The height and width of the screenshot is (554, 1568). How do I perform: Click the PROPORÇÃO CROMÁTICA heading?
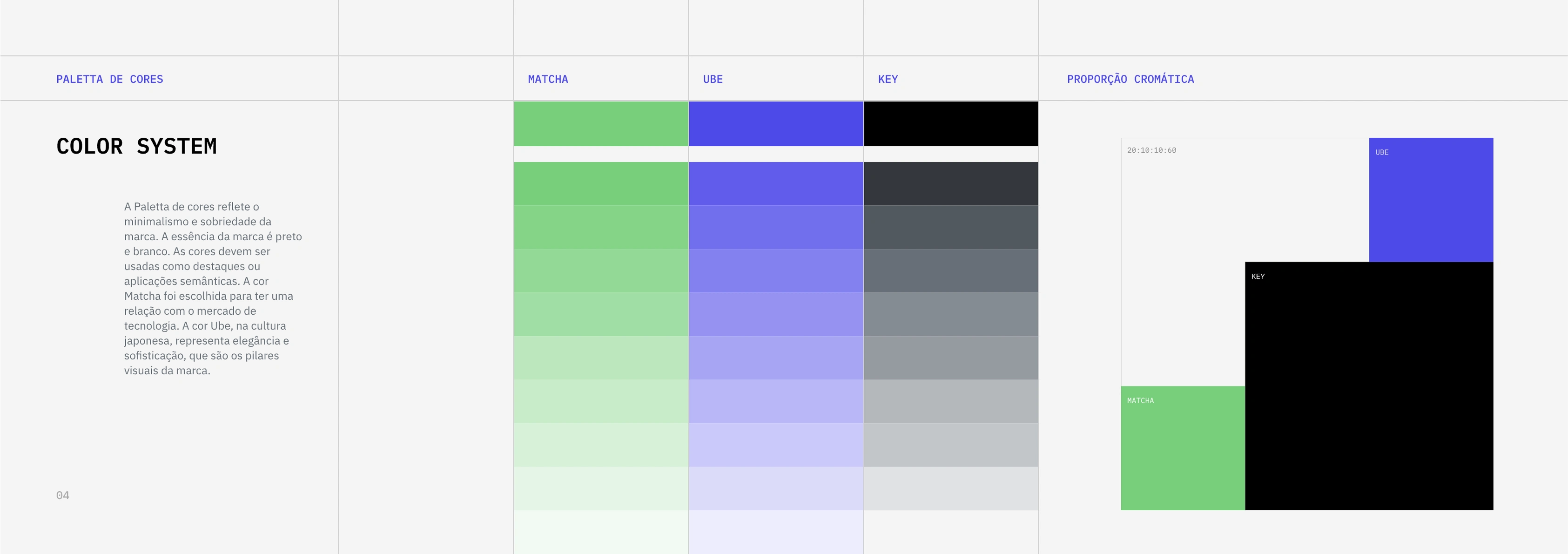pos(1131,79)
